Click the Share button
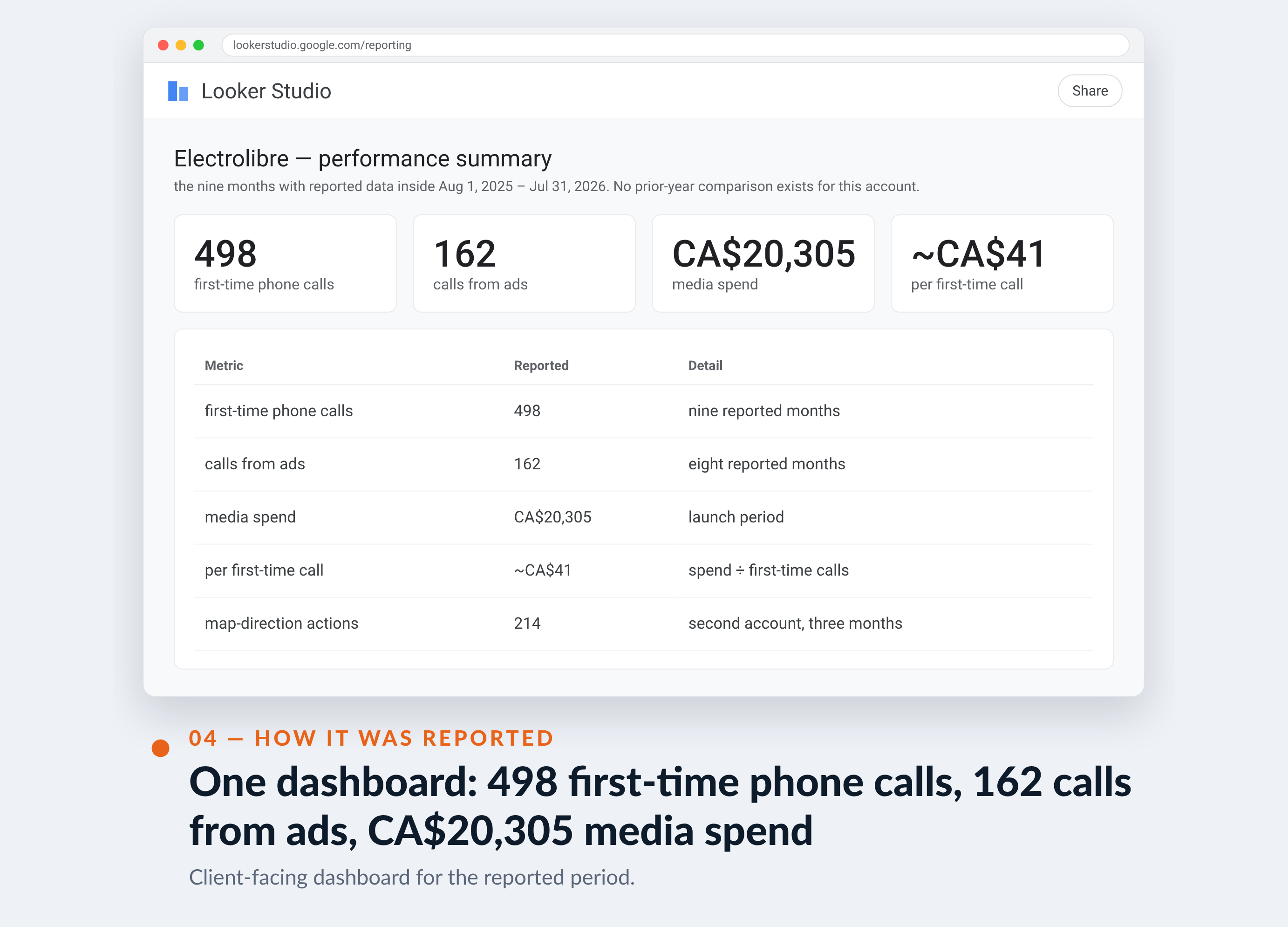The image size is (1288, 927). tap(1089, 91)
